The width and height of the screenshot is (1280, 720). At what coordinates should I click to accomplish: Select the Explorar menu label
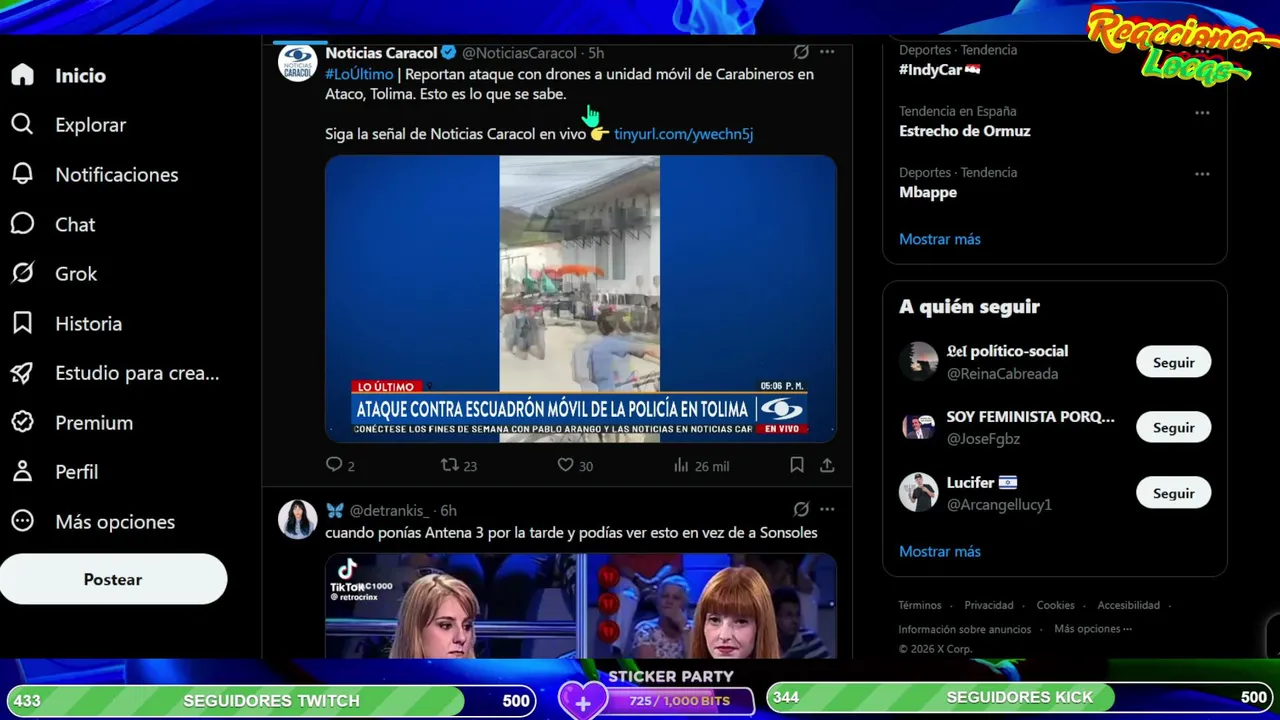90,125
